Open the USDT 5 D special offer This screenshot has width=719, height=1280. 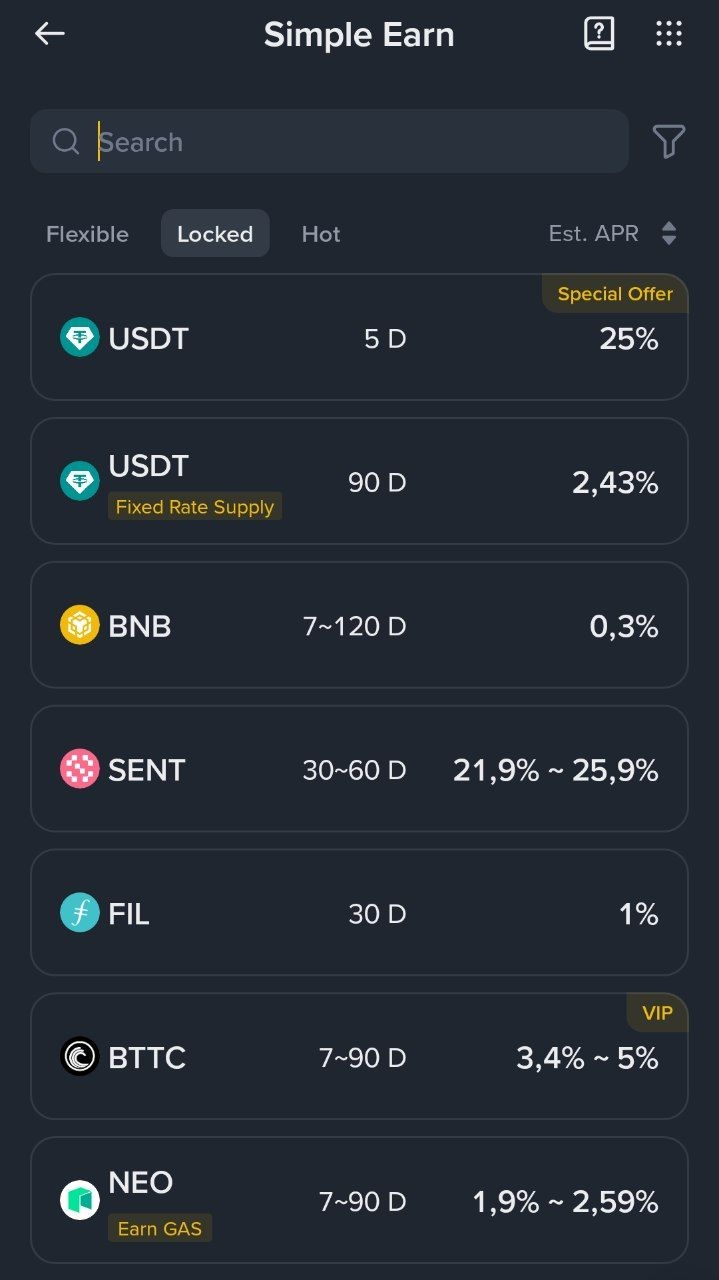[359, 338]
